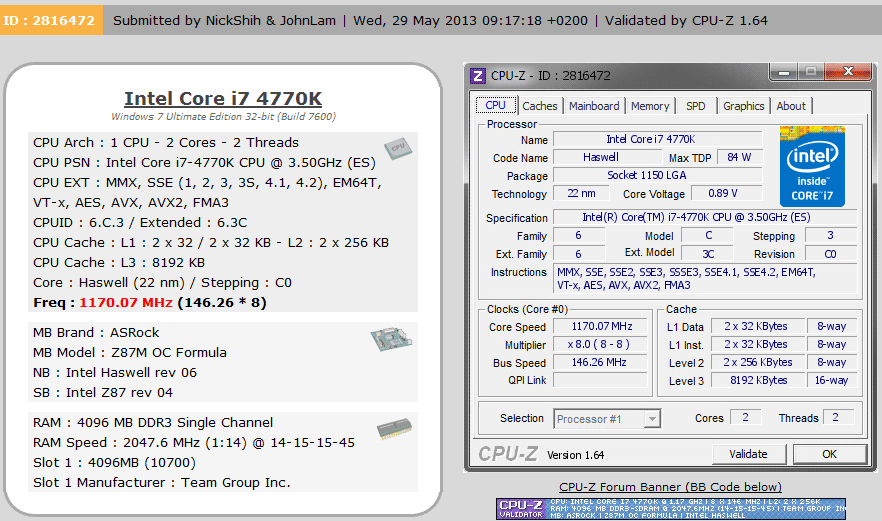The height and width of the screenshot is (521, 882).
Task: Click the CPU-Z Validator banner image
Action: tap(670, 509)
